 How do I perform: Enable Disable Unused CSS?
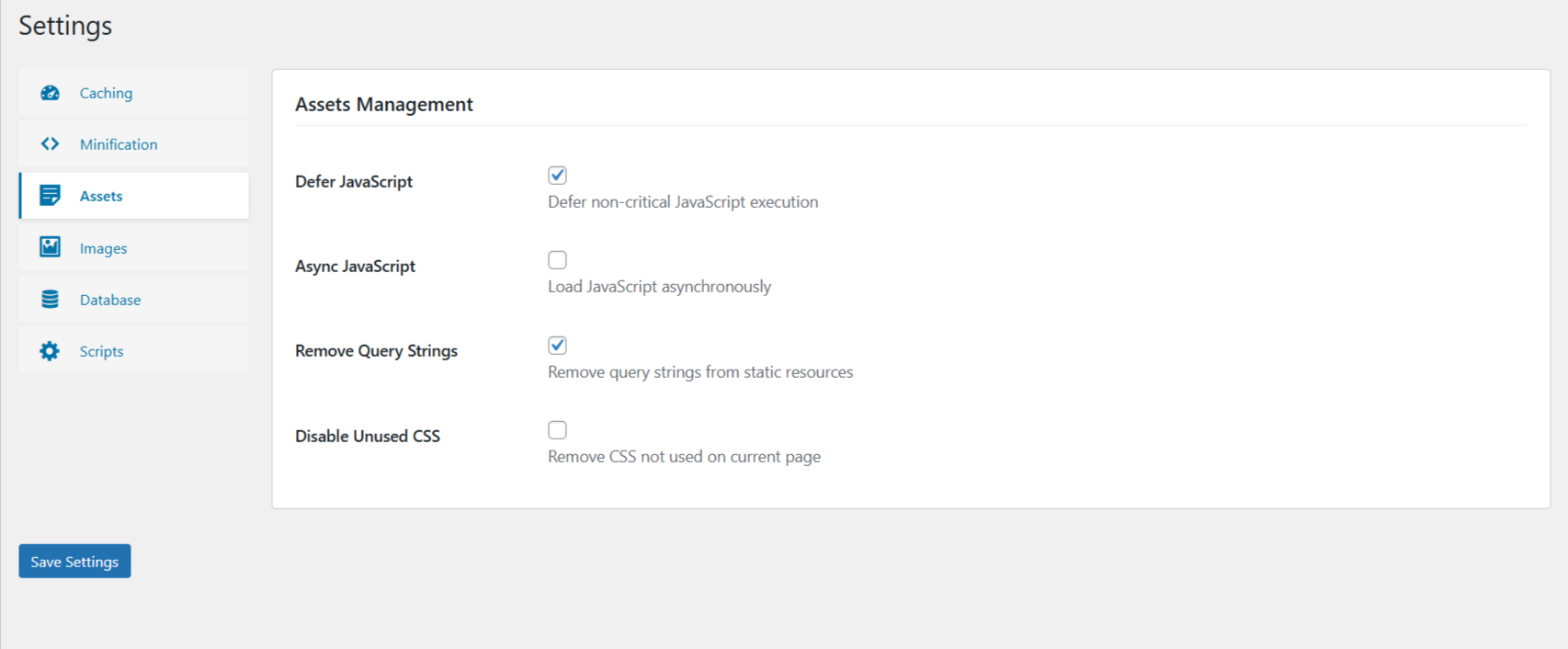(x=558, y=429)
